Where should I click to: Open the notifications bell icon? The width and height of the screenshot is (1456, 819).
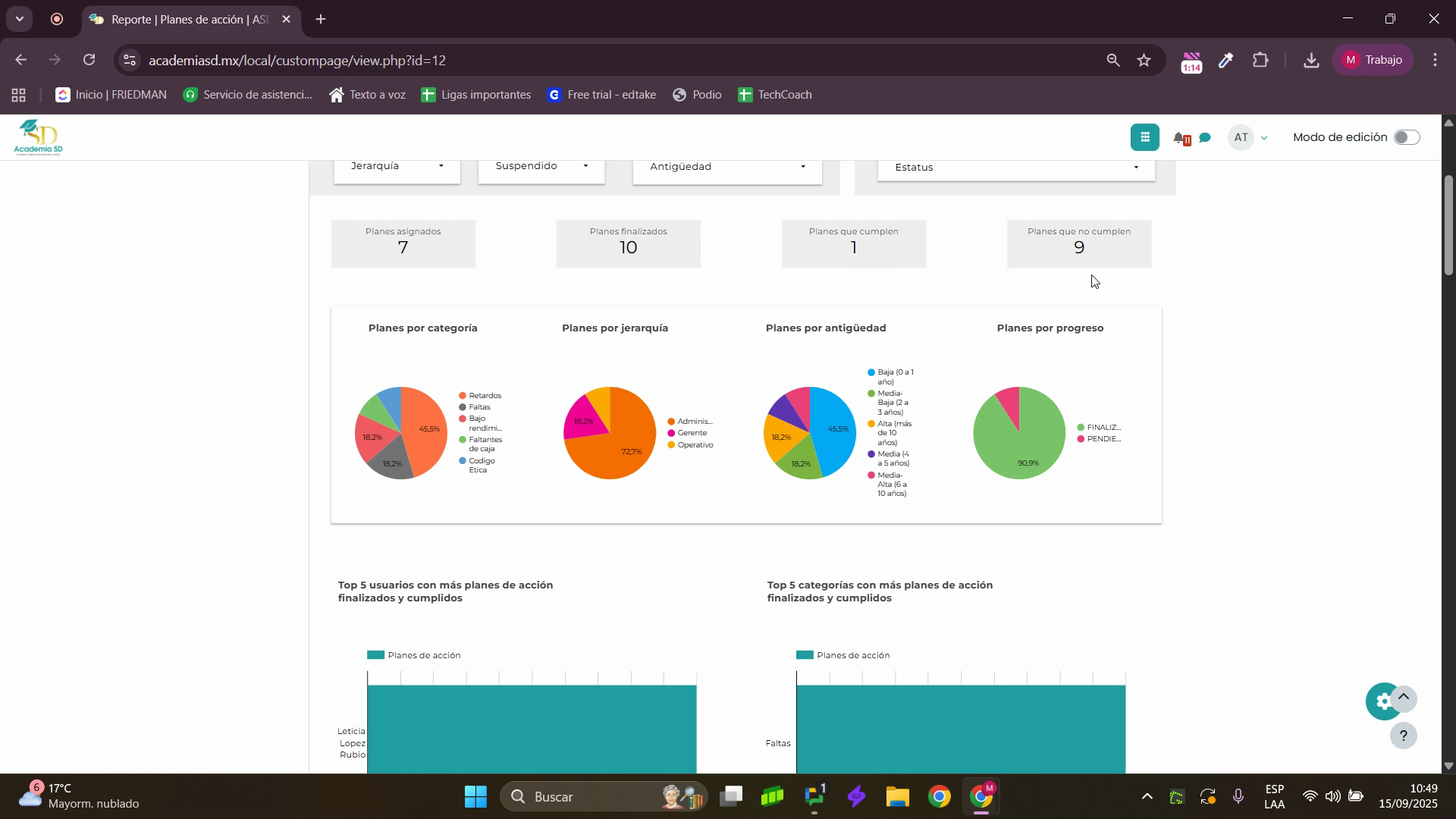[x=1180, y=138]
